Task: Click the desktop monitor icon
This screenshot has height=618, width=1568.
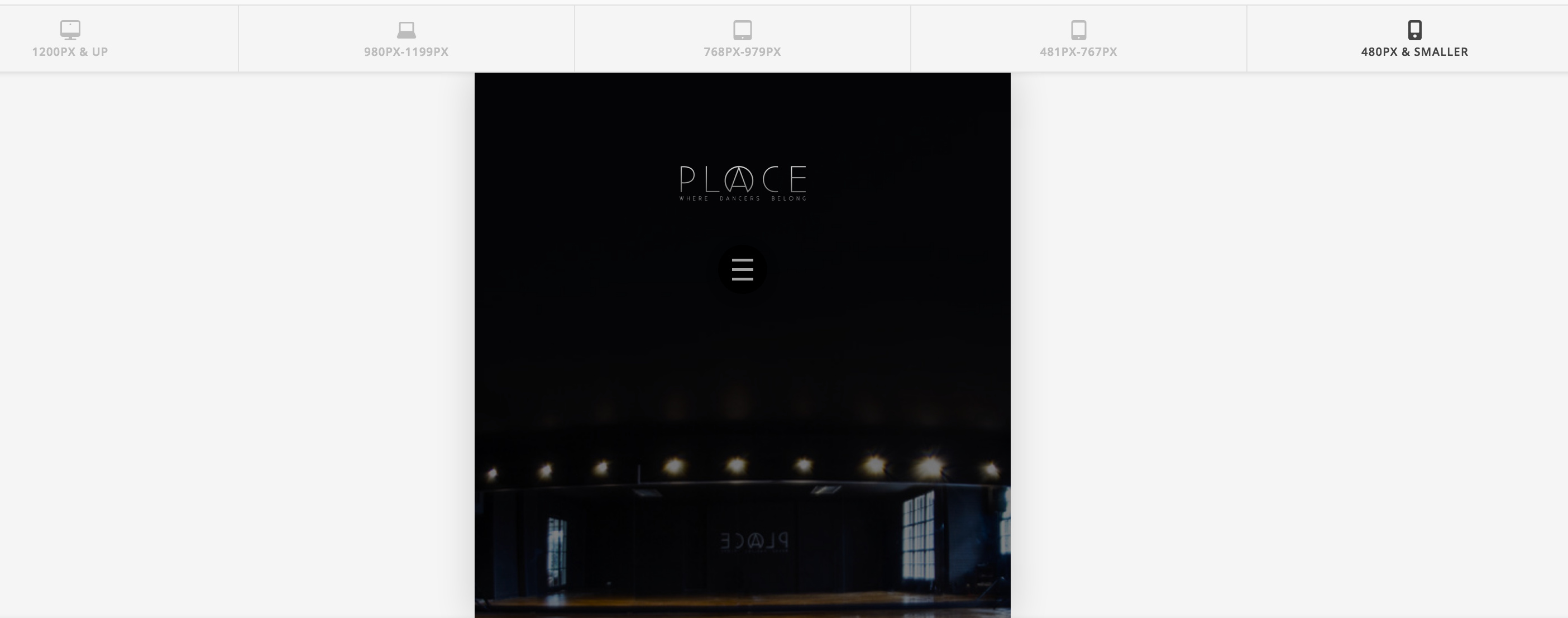Action: pos(70,29)
